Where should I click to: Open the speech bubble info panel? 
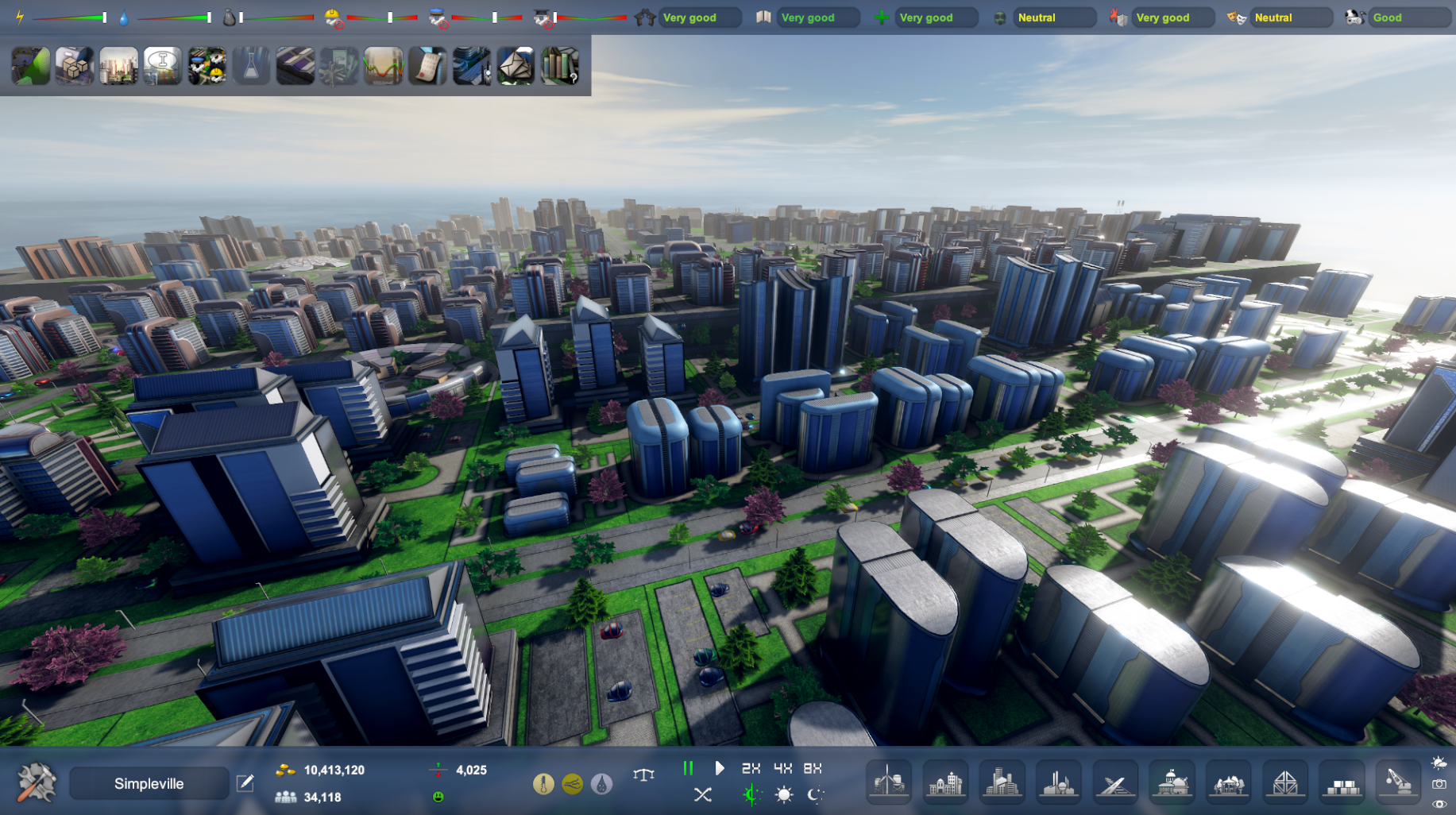pos(163,65)
